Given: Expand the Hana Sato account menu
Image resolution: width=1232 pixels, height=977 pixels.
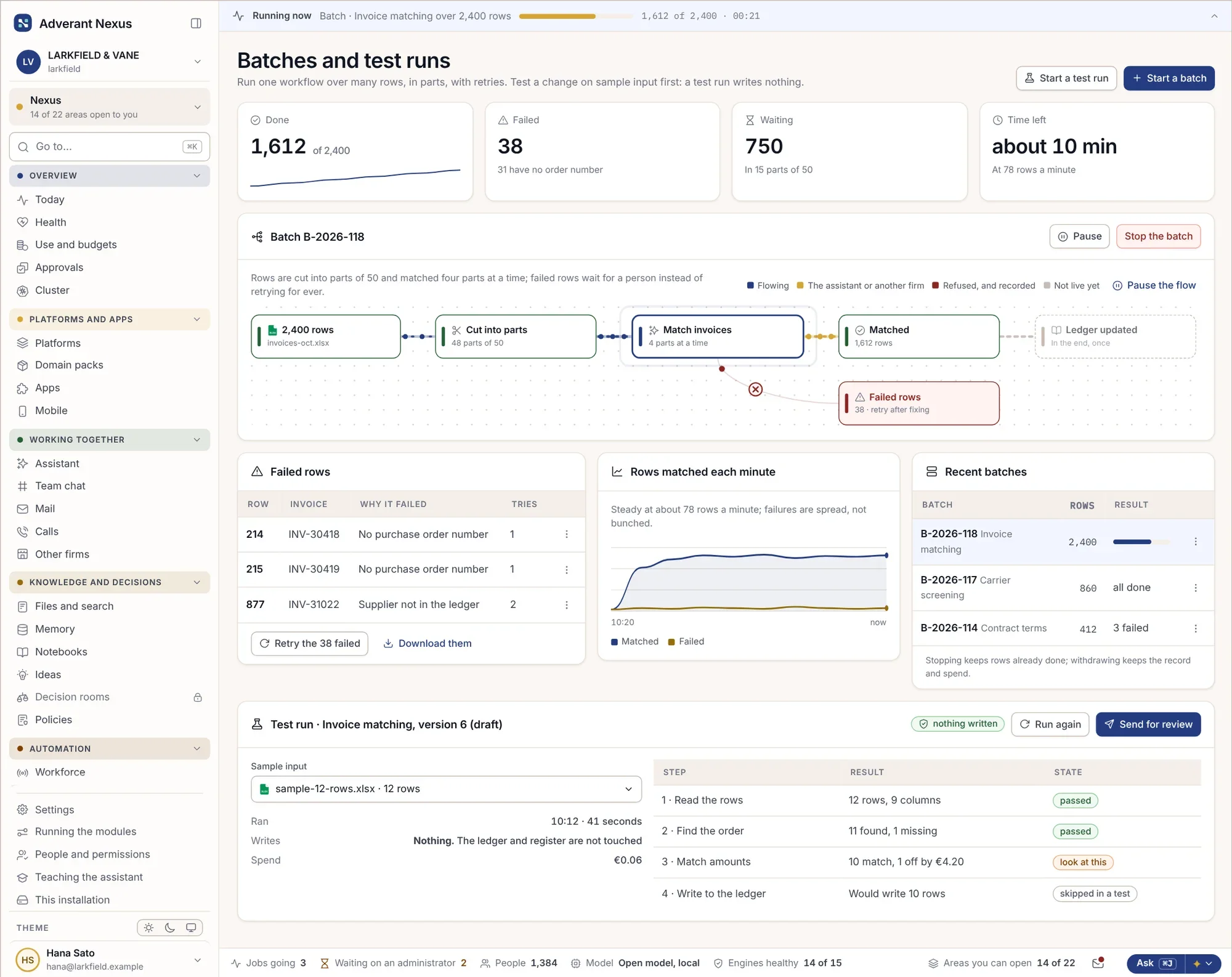Looking at the screenshot, I should (x=110, y=960).
